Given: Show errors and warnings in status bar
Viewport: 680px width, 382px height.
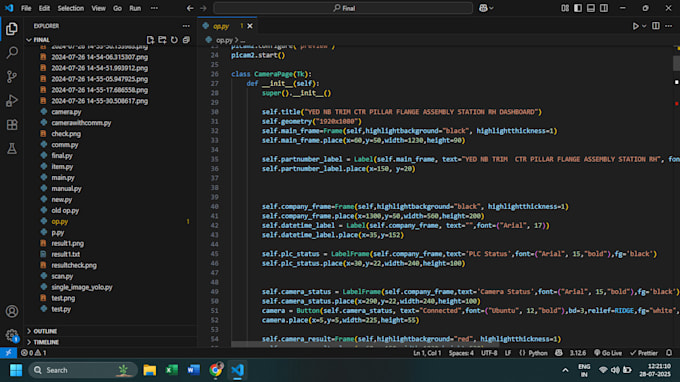Looking at the screenshot, I should 33,353.
